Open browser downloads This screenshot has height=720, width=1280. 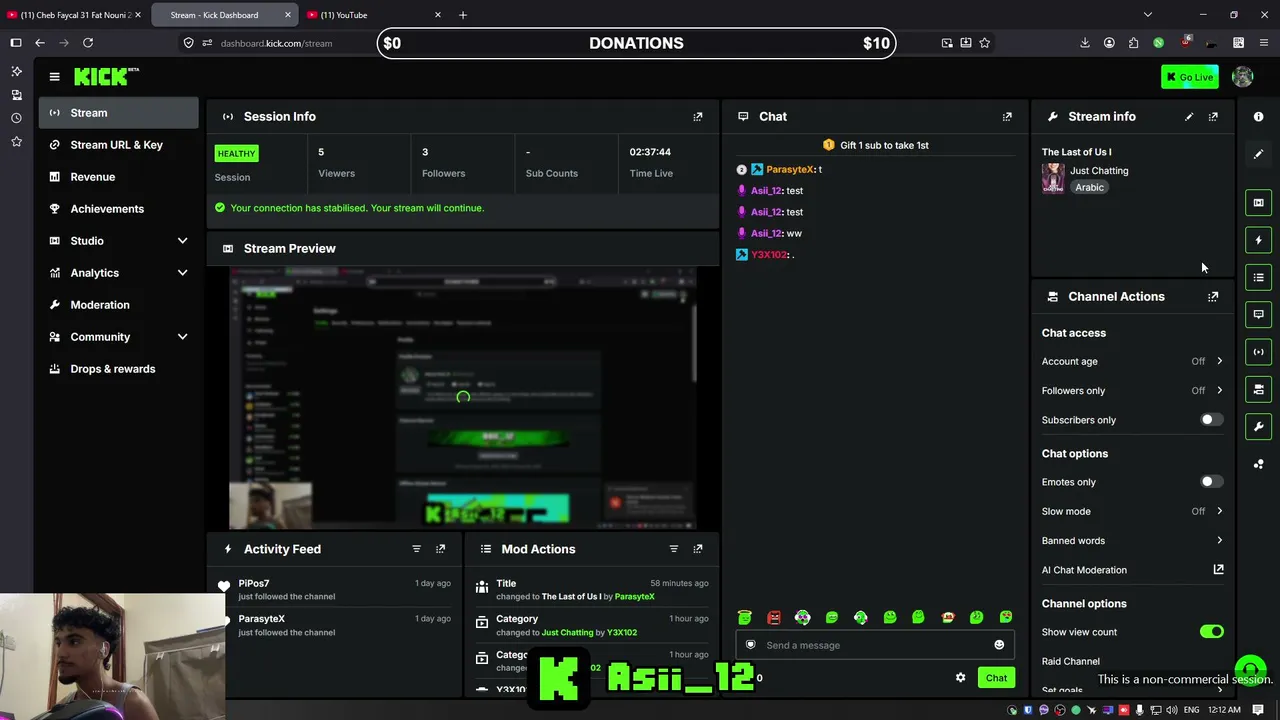1085,43
